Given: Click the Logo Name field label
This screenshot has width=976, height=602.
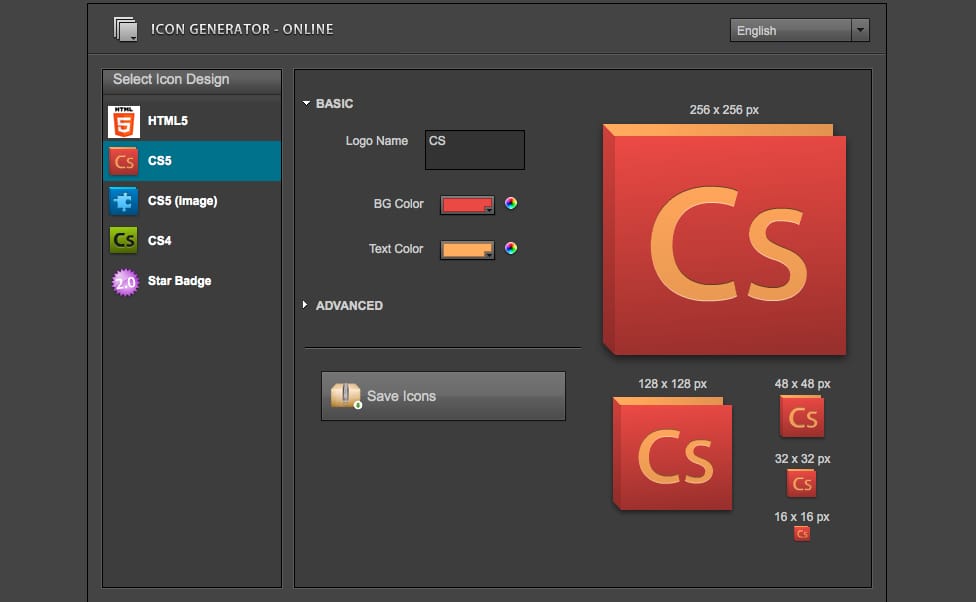Looking at the screenshot, I should (377, 141).
